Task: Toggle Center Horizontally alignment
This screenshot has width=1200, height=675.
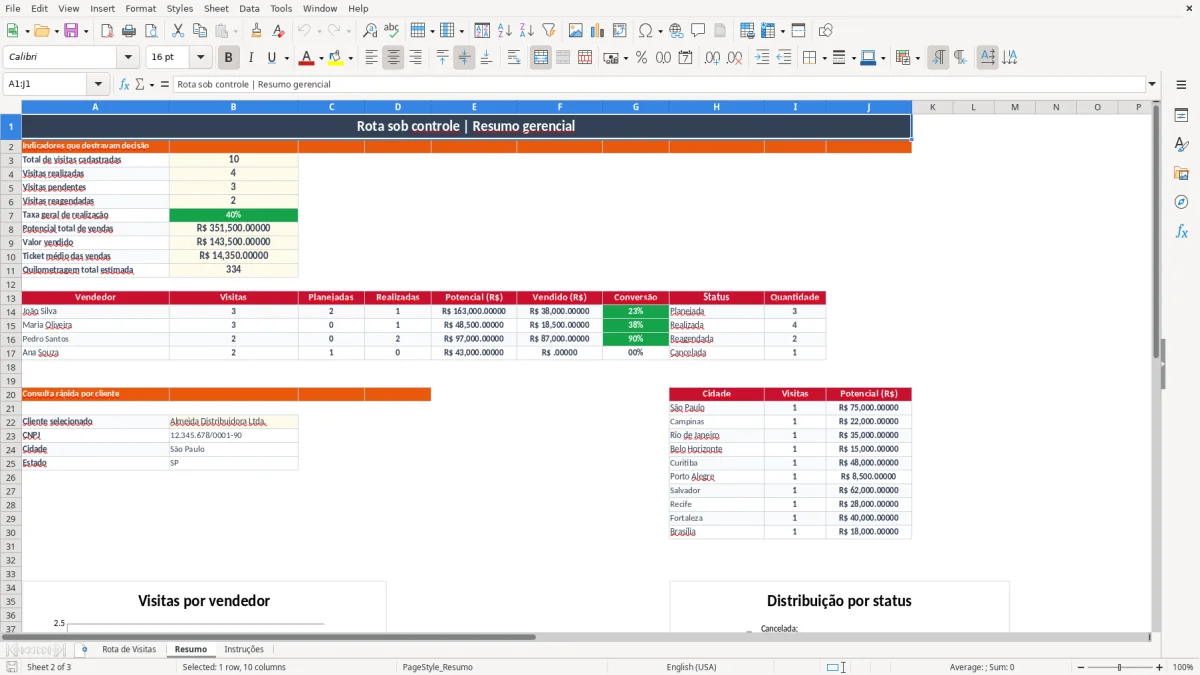Action: (x=393, y=58)
